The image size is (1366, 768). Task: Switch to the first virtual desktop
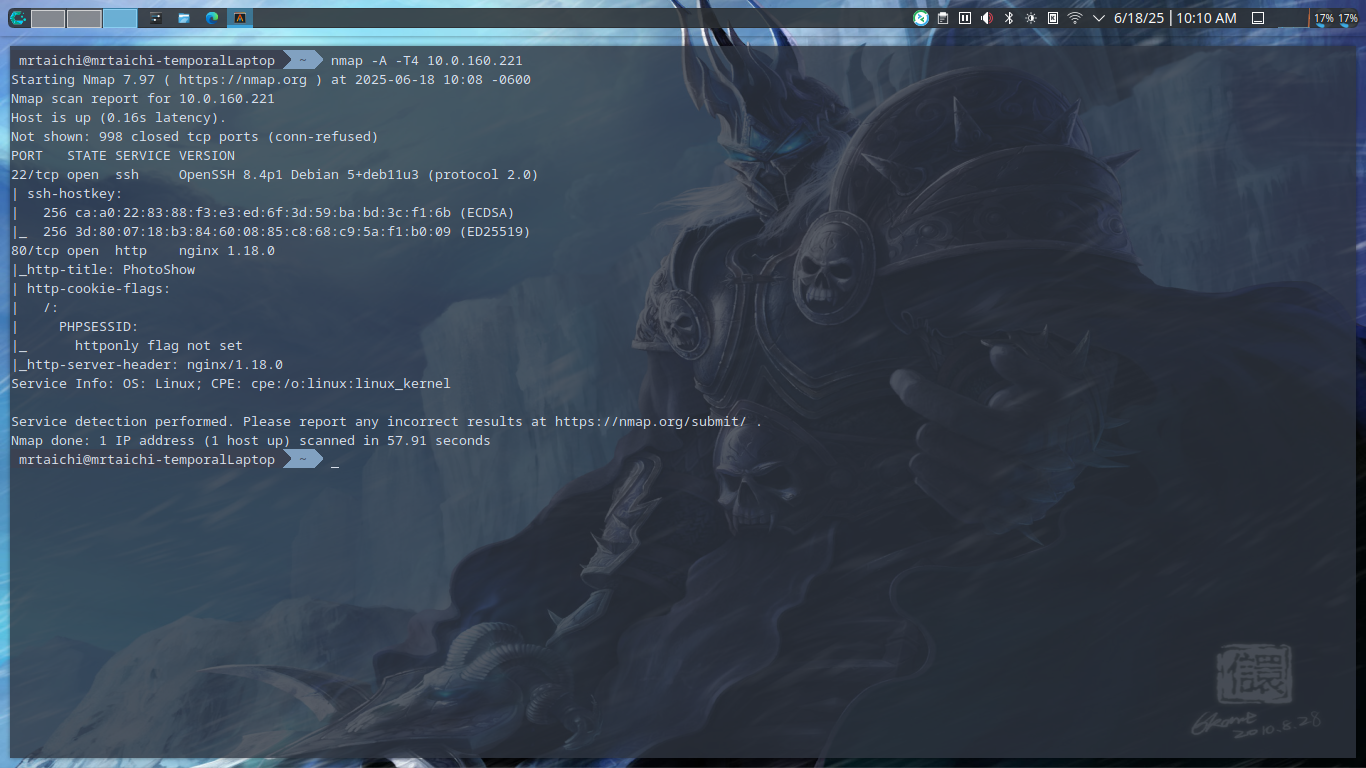pos(48,18)
